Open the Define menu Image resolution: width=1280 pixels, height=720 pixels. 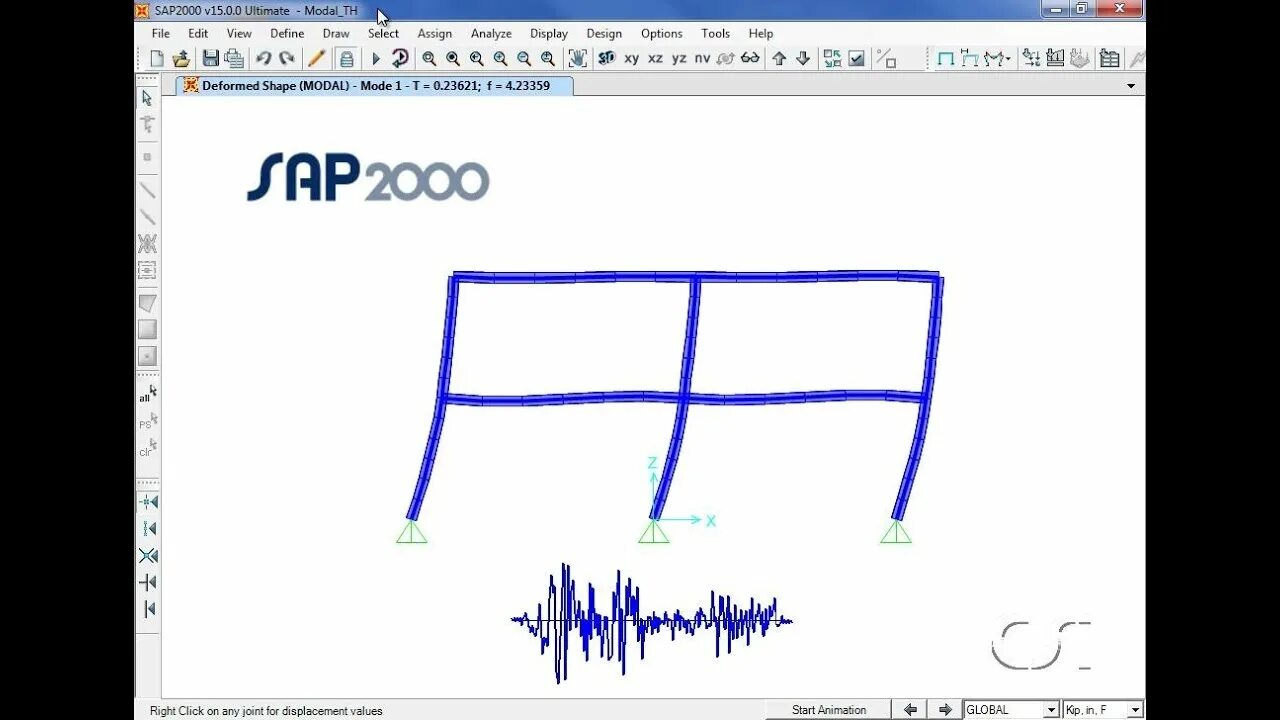click(x=287, y=33)
